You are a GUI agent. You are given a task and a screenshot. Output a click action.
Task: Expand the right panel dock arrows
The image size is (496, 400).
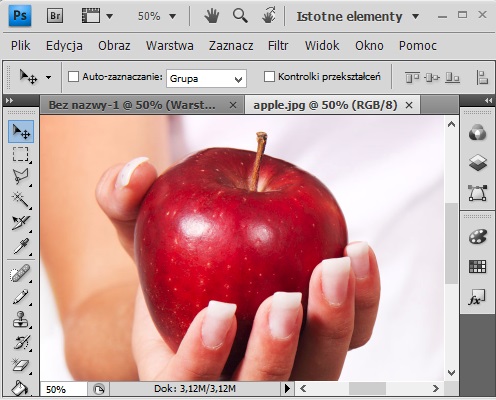[488, 100]
